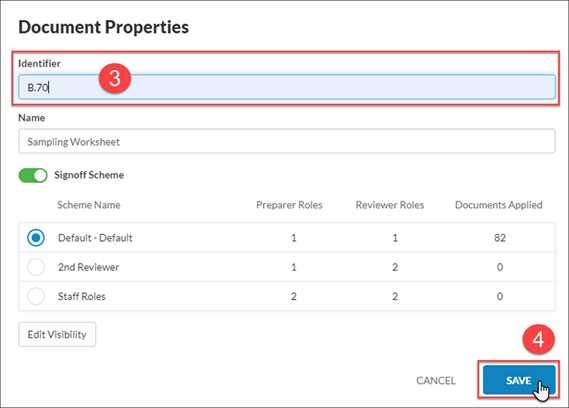This screenshot has width=569, height=408.
Task: Click the Name field showing Sampling Worksheet
Action: click(287, 141)
